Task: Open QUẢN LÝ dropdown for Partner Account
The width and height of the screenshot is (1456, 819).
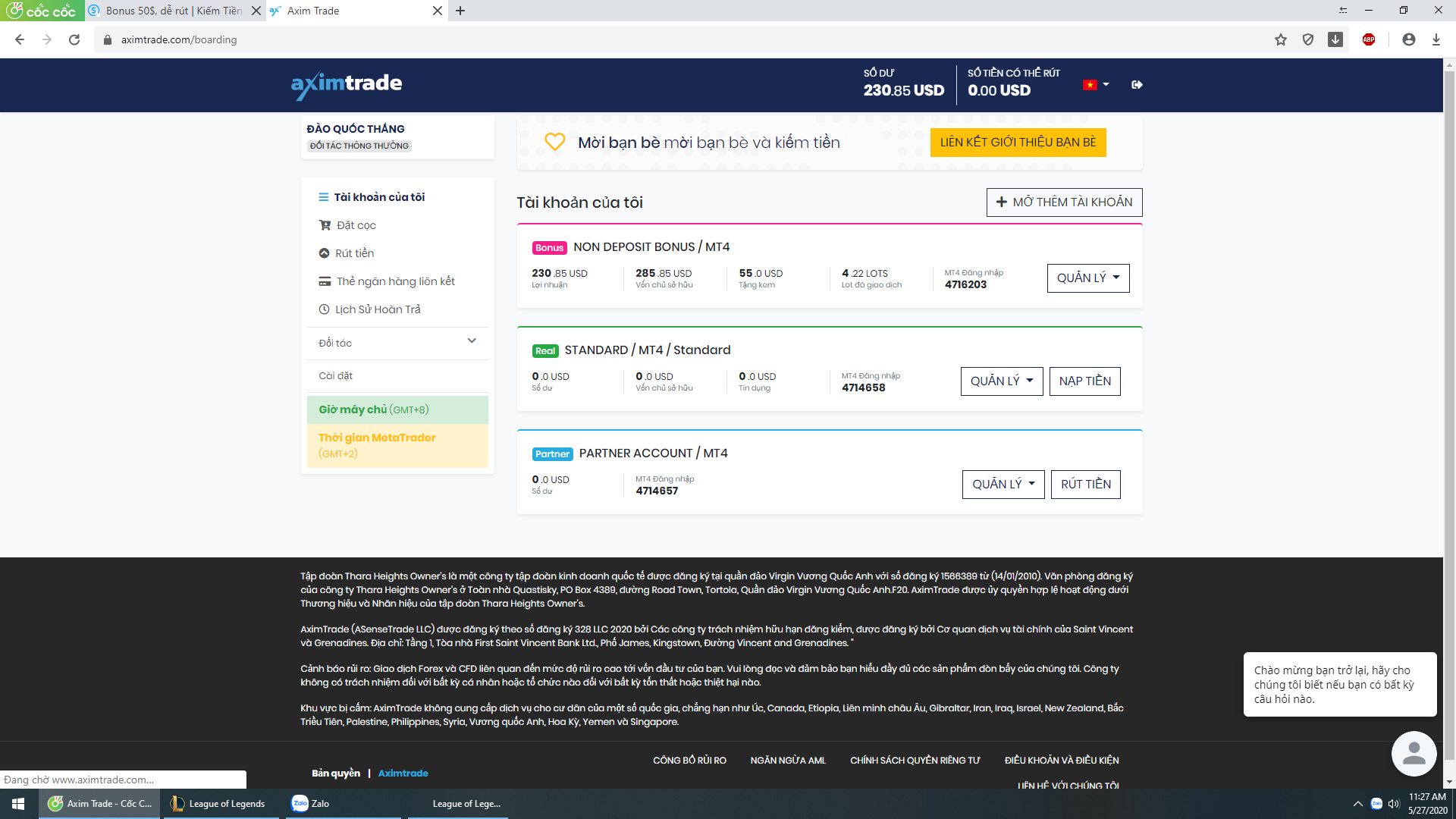Action: (x=1003, y=485)
